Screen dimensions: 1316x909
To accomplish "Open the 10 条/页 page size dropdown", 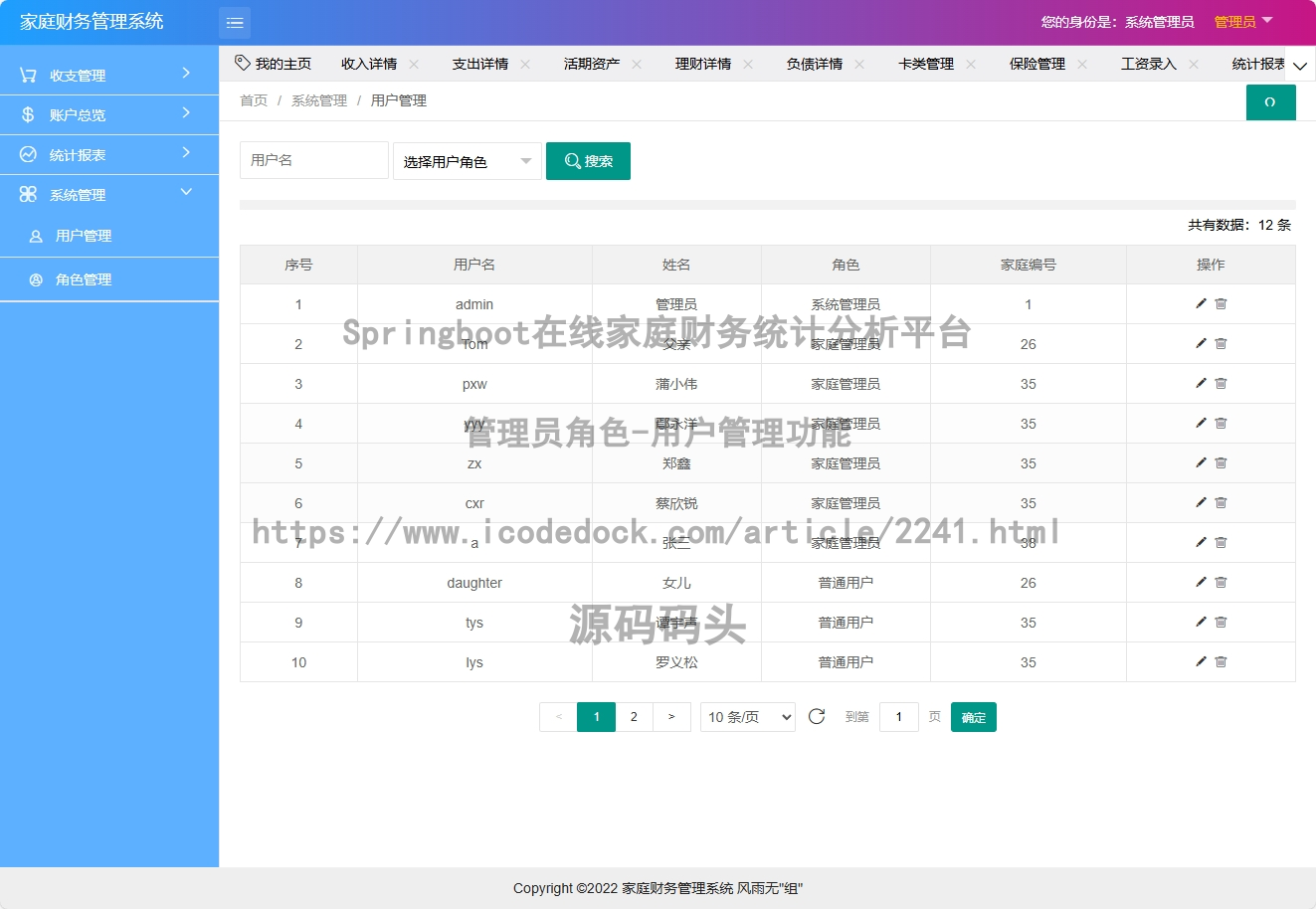I will click(748, 716).
